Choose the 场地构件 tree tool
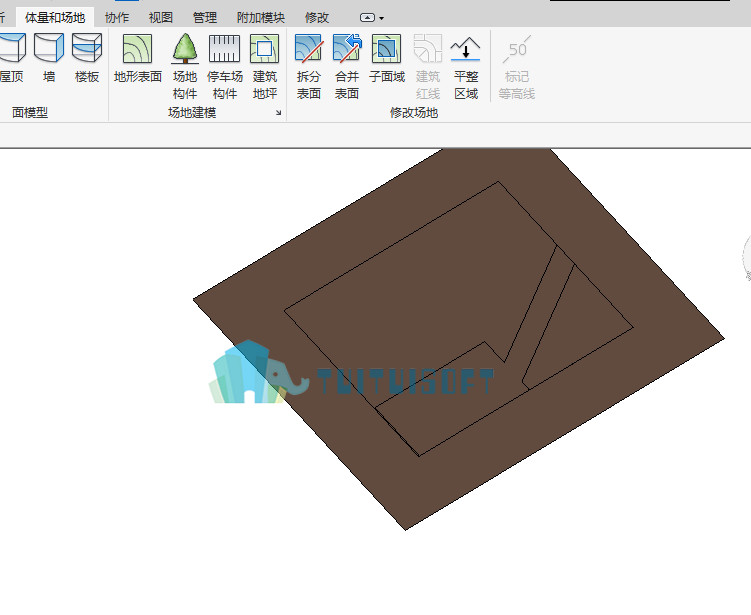Image resolution: width=751 pixels, height=615 pixels. [185, 66]
